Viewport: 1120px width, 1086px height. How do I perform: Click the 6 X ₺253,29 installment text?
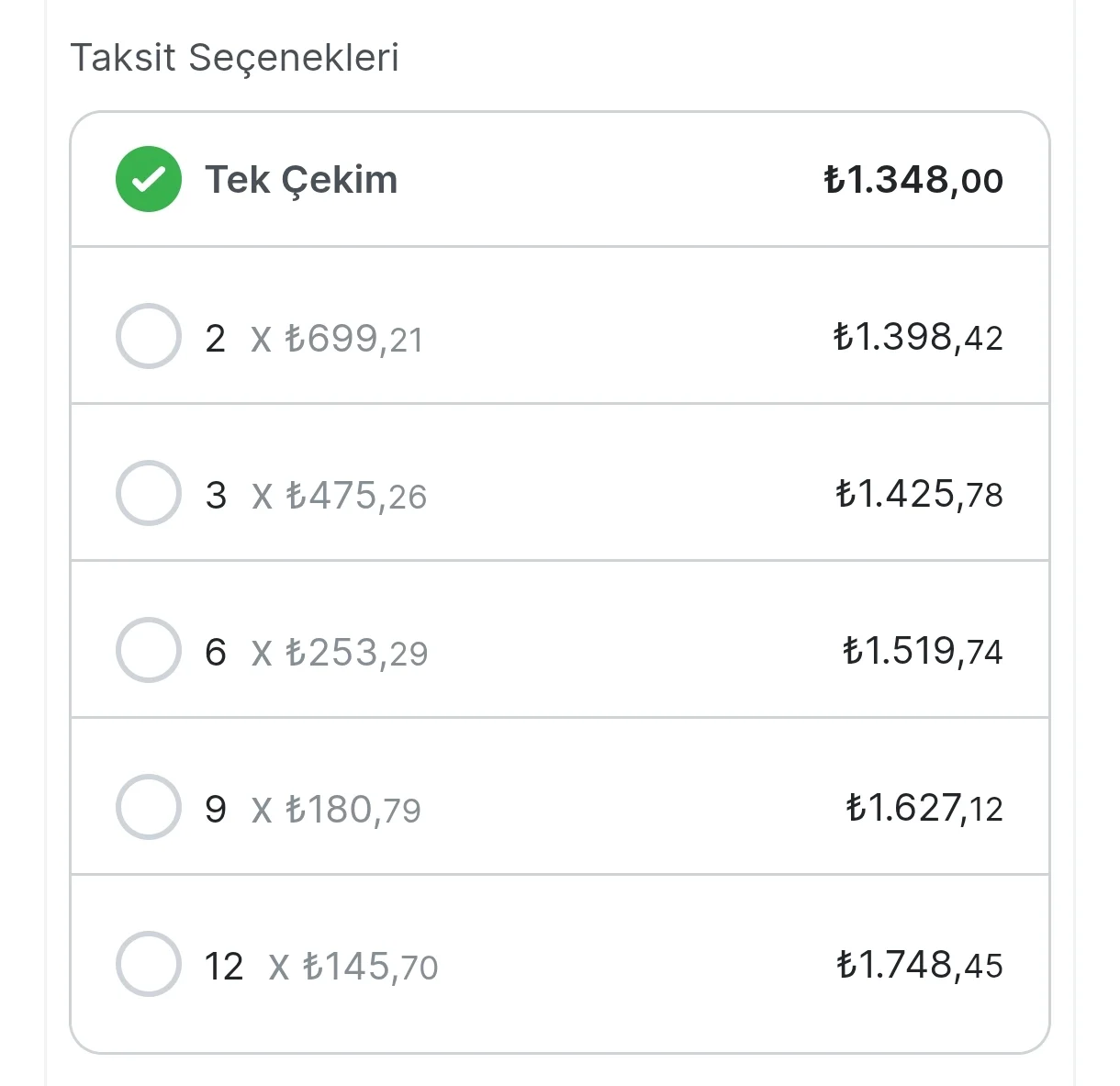tap(317, 653)
